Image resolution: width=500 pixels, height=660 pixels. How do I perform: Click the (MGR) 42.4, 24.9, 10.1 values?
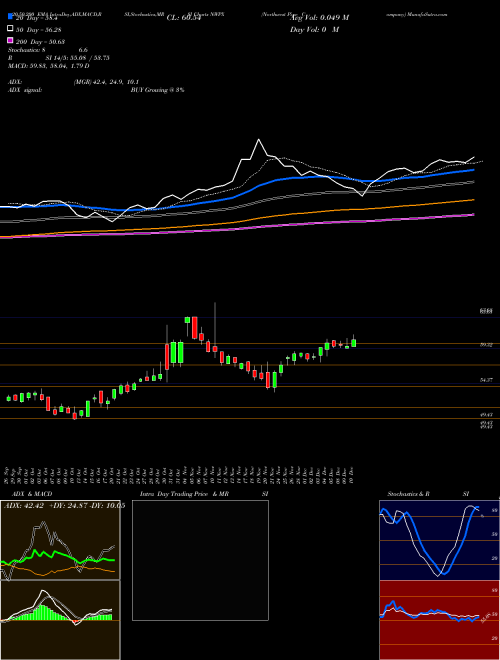click(x=106, y=82)
